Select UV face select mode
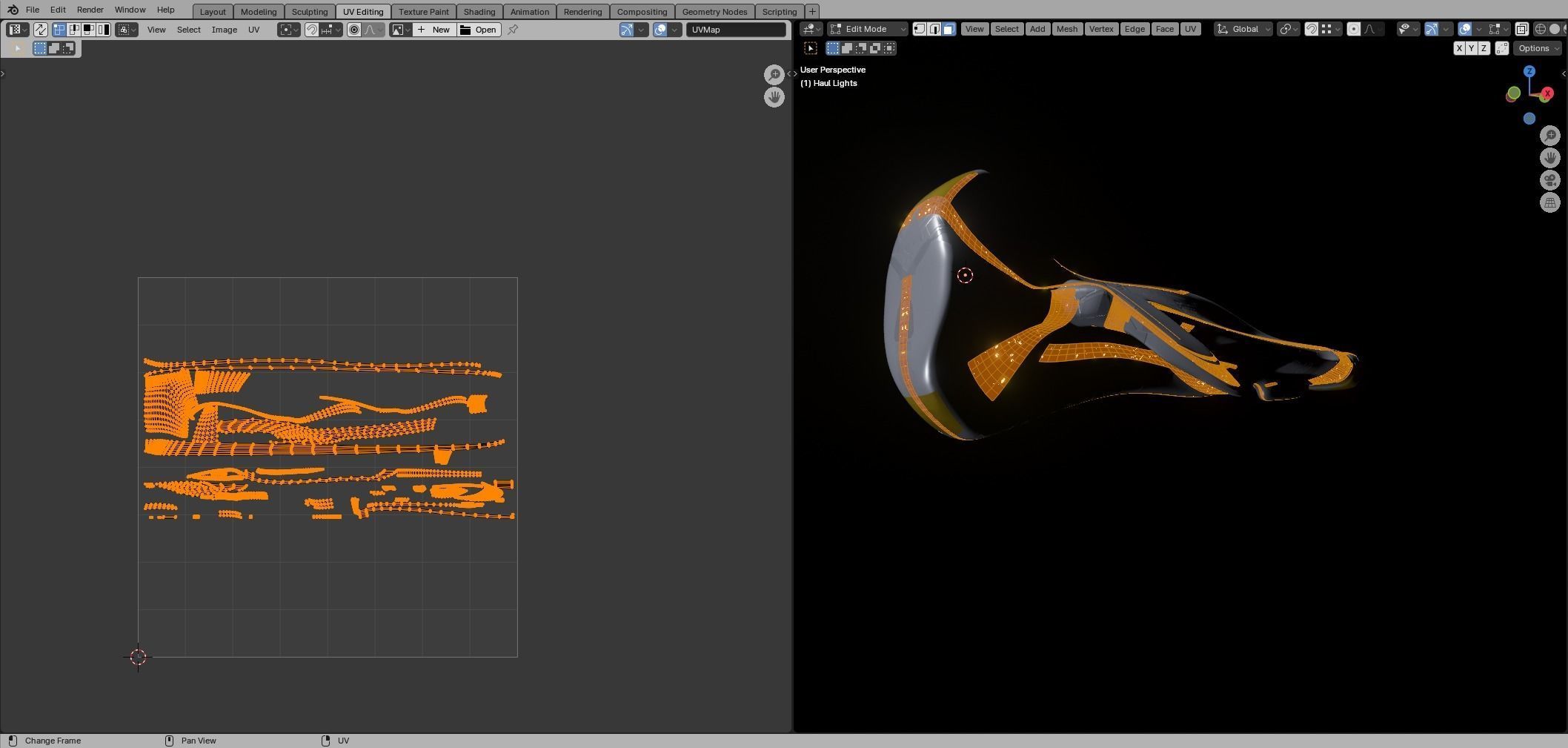Image resolution: width=1568 pixels, height=748 pixels. point(88,30)
